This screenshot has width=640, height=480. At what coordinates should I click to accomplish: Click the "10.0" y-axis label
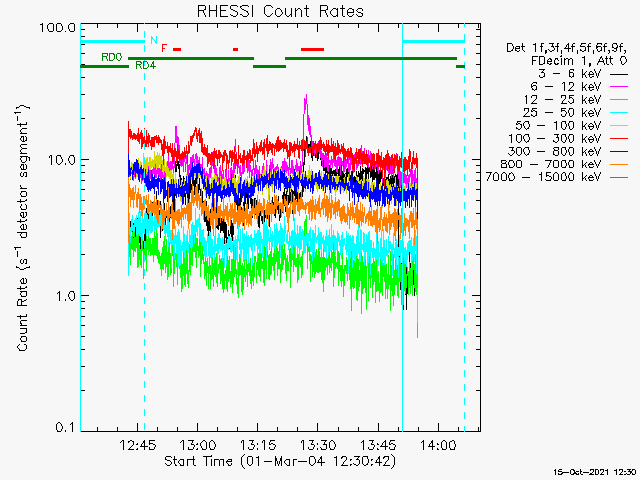[61, 160]
